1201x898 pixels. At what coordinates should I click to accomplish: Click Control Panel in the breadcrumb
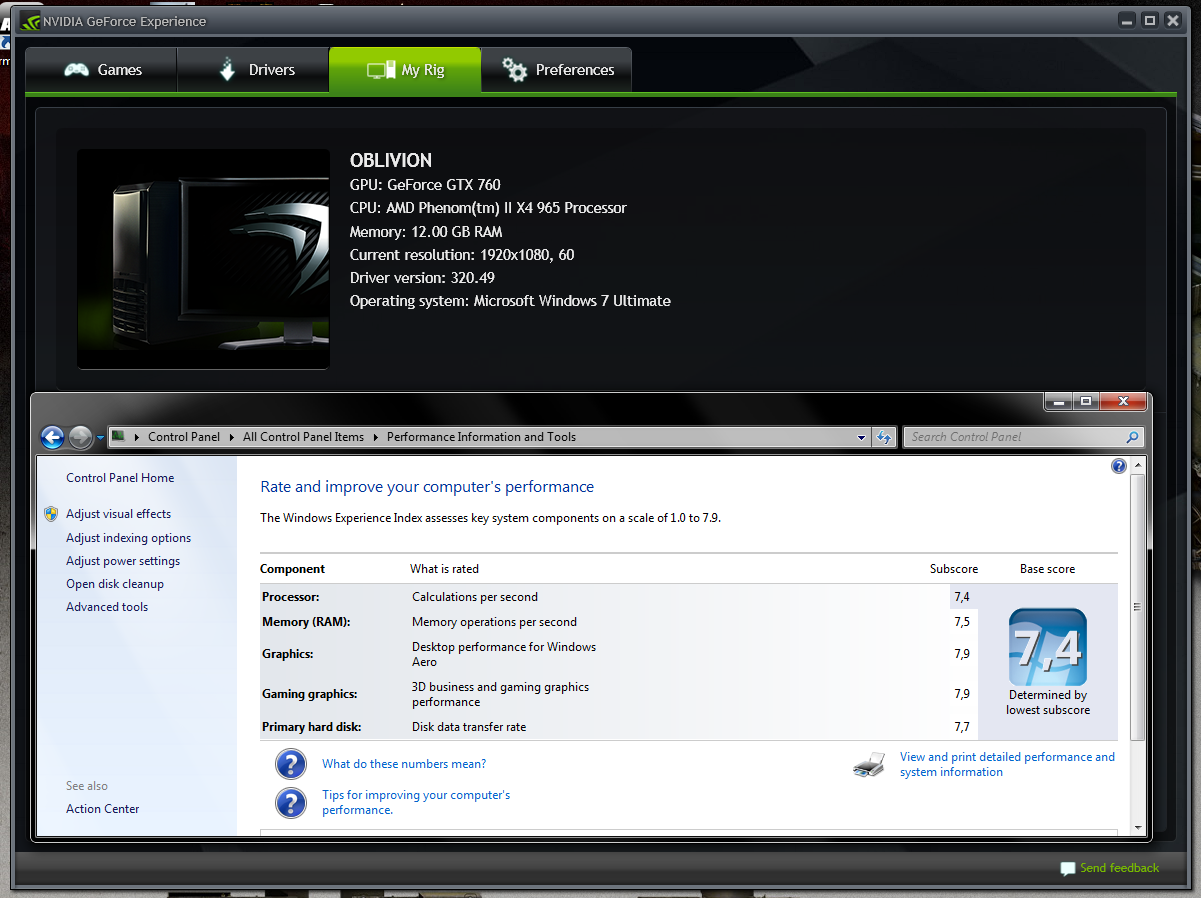point(183,437)
